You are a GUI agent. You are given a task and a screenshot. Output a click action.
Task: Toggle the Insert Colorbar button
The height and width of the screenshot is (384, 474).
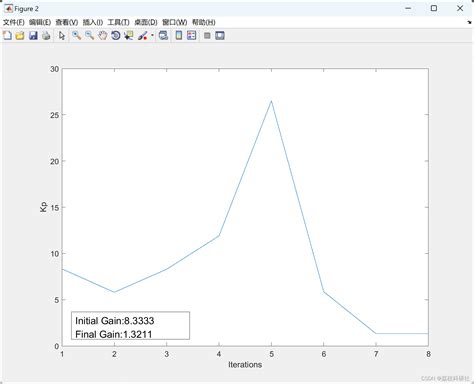(179, 35)
